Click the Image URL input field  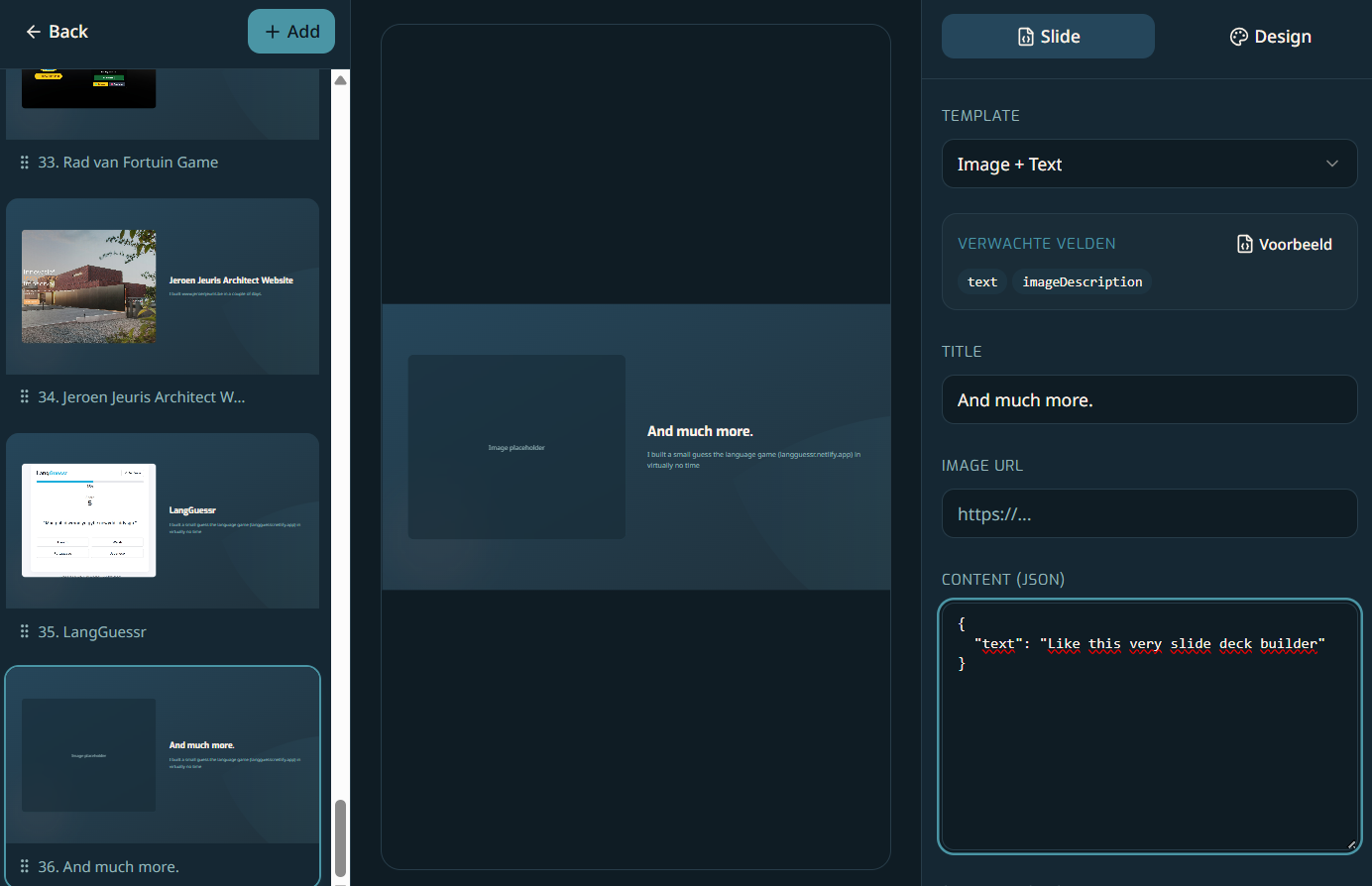pyautogui.click(x=1148, y=514)
